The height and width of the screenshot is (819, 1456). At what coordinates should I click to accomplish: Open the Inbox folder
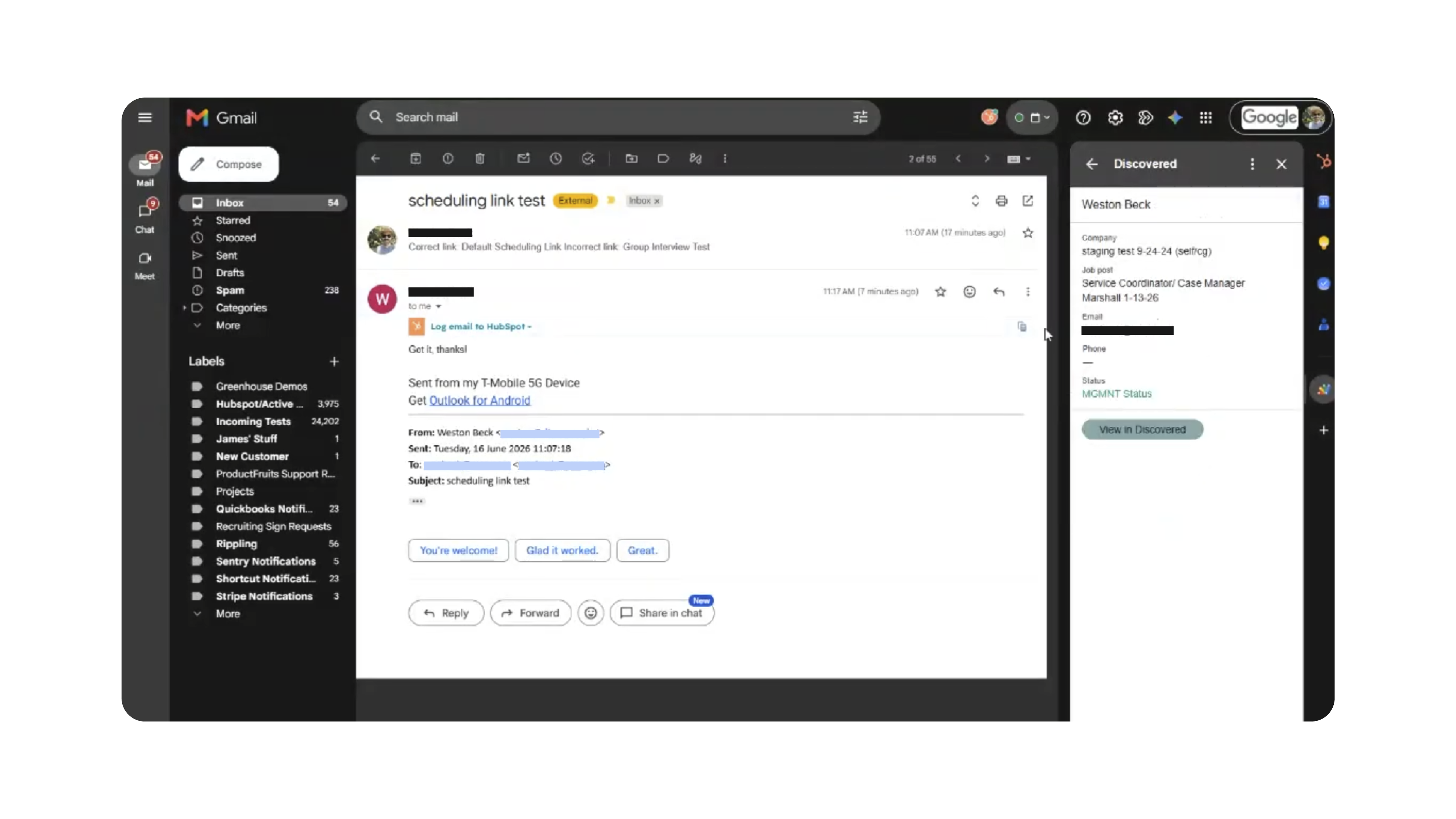[x=263, y=202]
